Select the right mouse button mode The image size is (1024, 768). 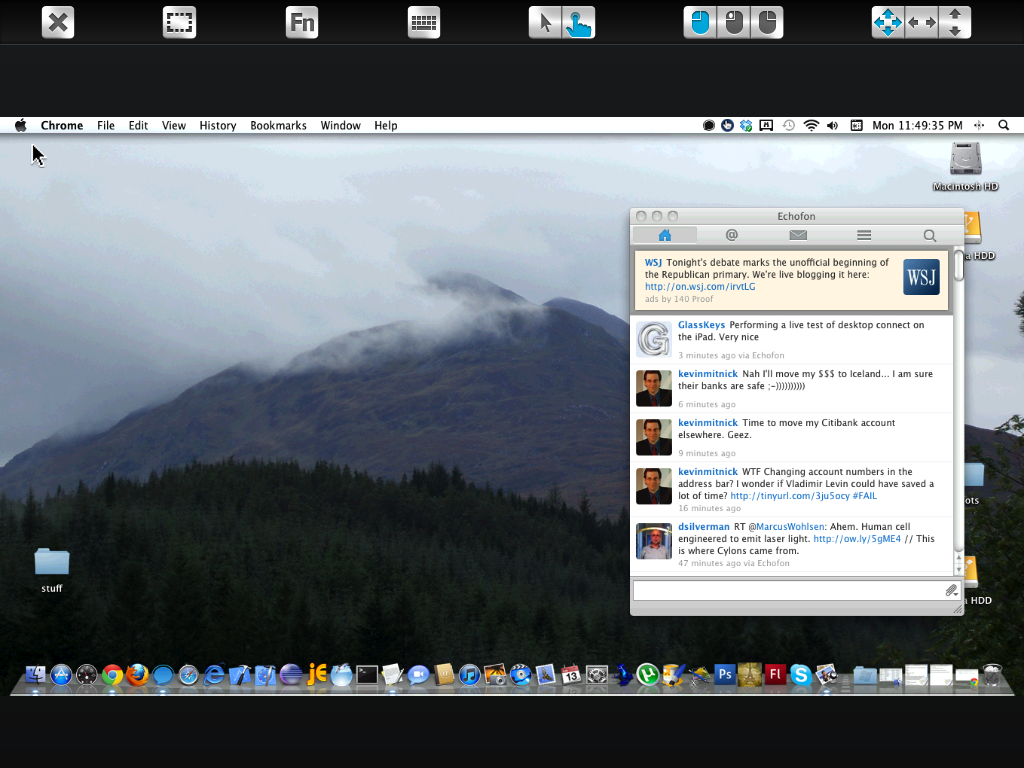(x=766, y=22)
